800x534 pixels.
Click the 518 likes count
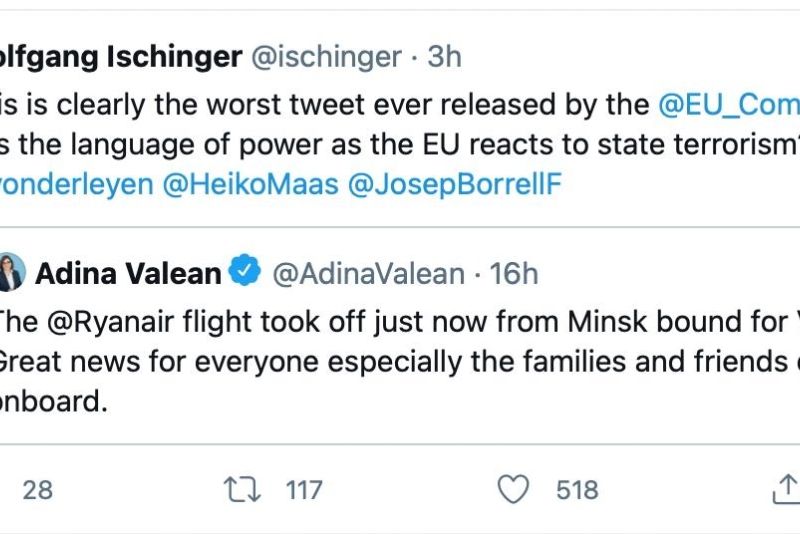[x=577, y=490]
